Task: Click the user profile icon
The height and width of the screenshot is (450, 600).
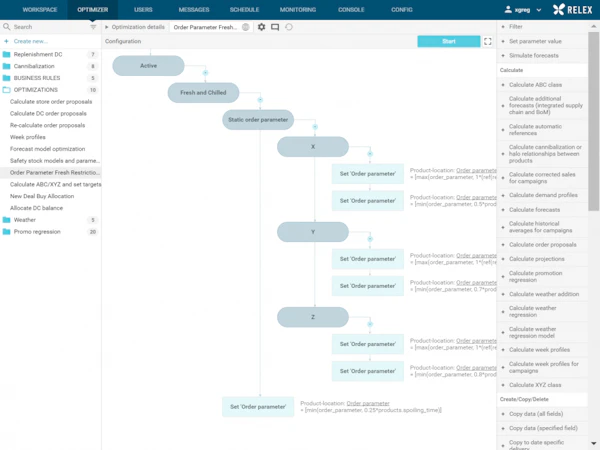Action: click(x=508, y=10)
